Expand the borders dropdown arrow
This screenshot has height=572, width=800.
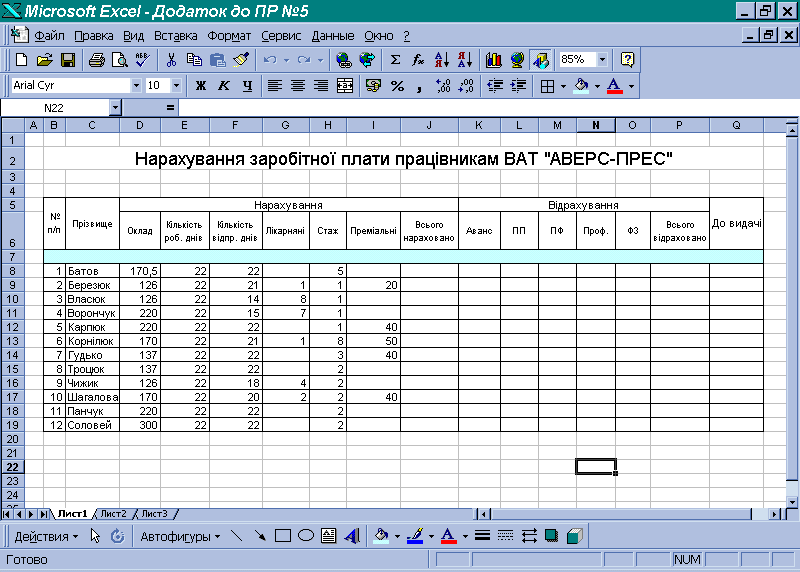(563, 86)
